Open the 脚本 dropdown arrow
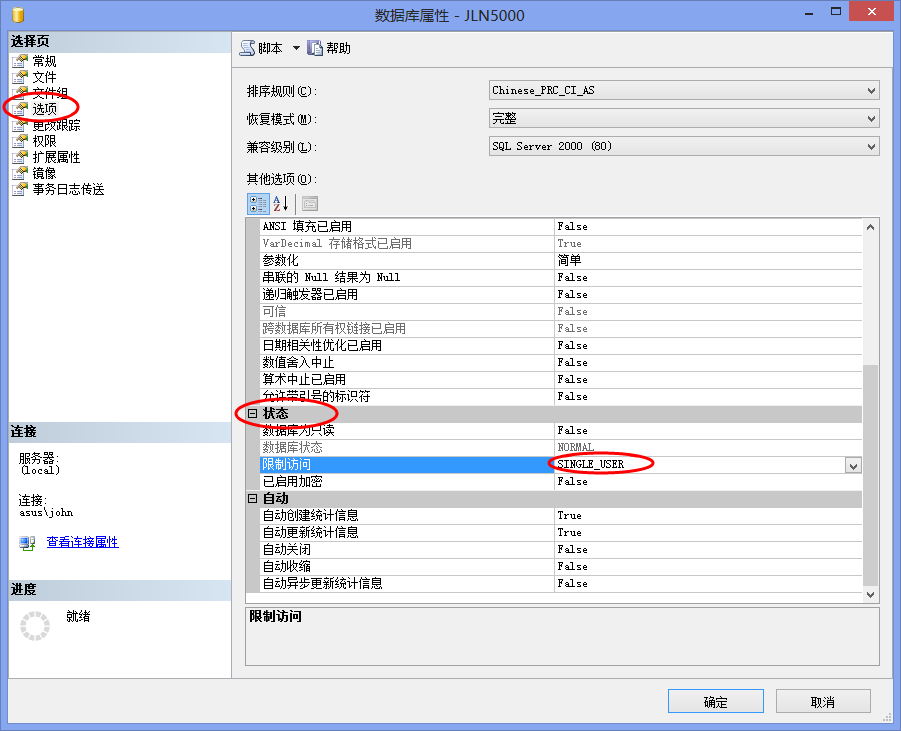The height and width of the screenshot is (731, 901). (296, 48)
